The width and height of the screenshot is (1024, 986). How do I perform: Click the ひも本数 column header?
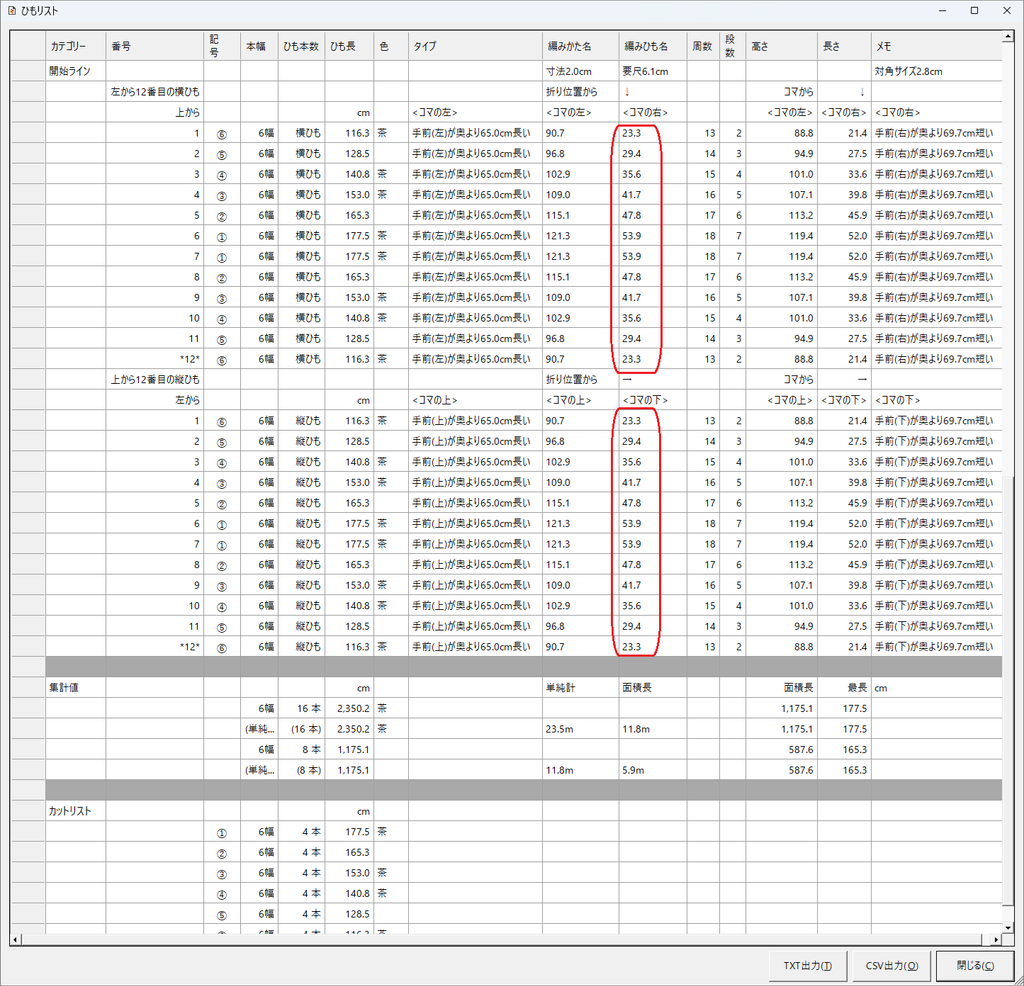302,46
